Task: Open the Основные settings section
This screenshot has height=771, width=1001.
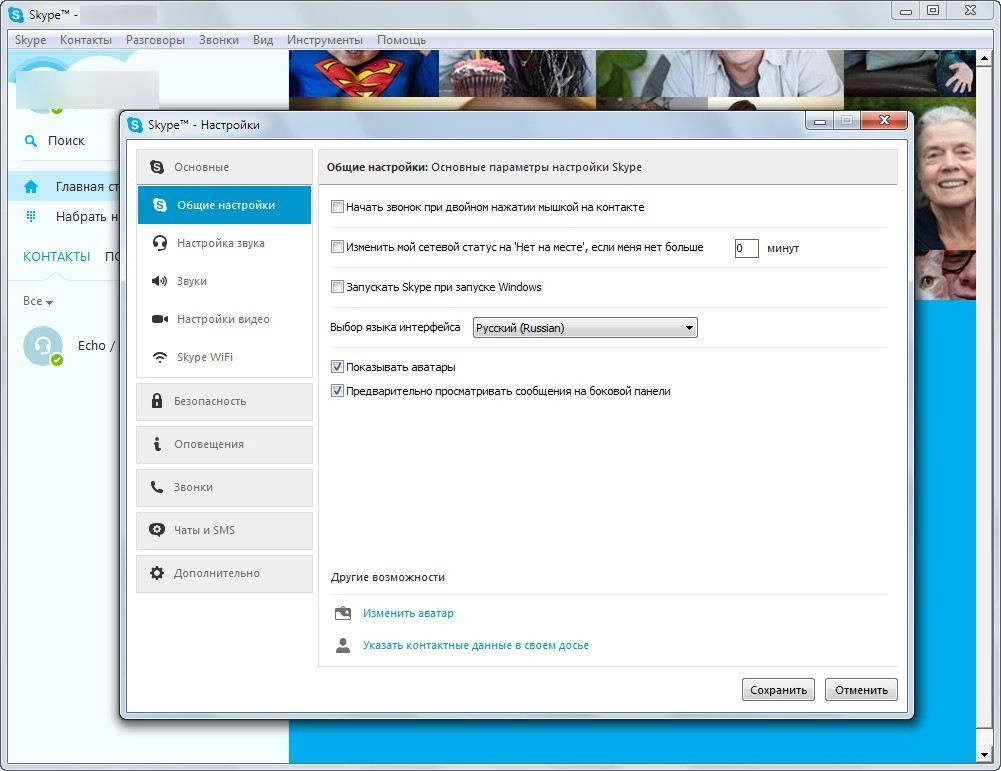Action: (x=224, y=167)
